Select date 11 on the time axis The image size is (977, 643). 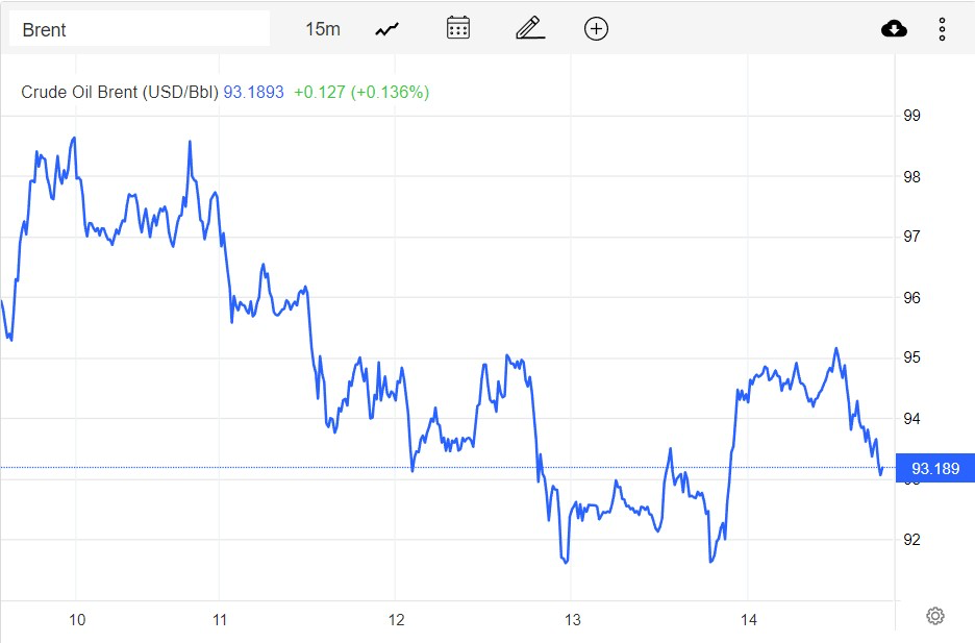pyautogui.click(x=220, y=619)
